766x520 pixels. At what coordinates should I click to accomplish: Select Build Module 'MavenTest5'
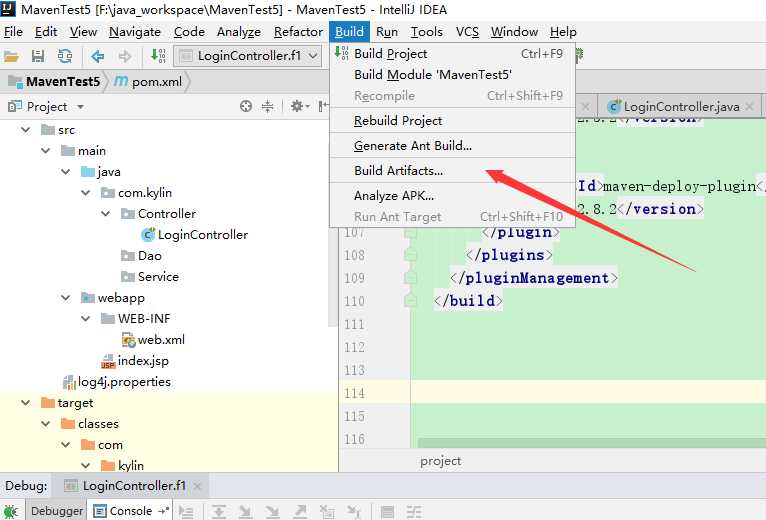click(x=452, y=75)
